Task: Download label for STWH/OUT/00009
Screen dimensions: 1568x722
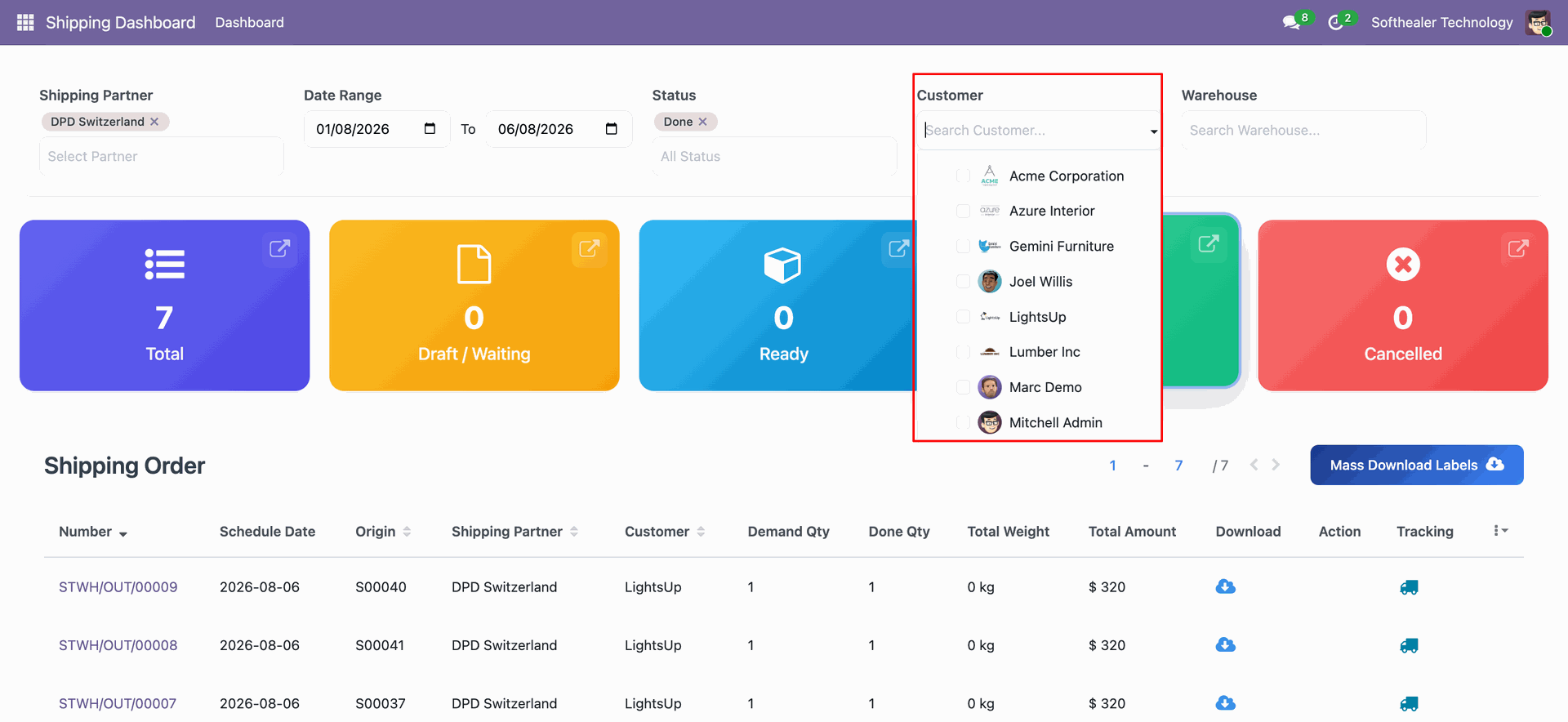Action: 1226,586
